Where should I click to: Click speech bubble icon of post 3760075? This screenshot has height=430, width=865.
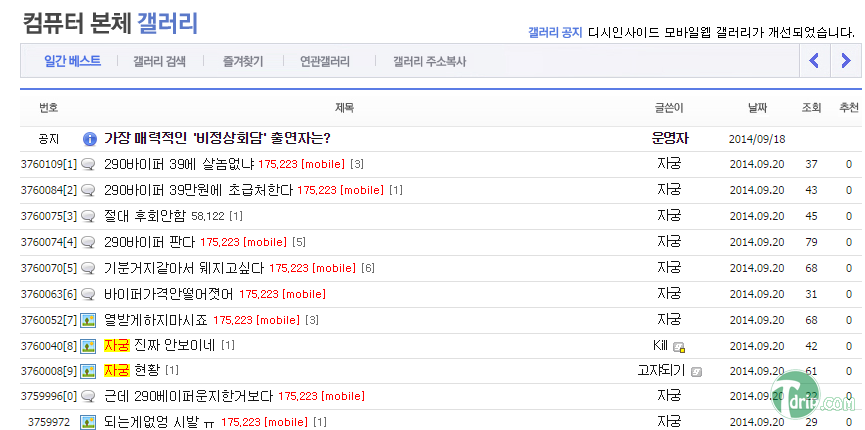88,216
